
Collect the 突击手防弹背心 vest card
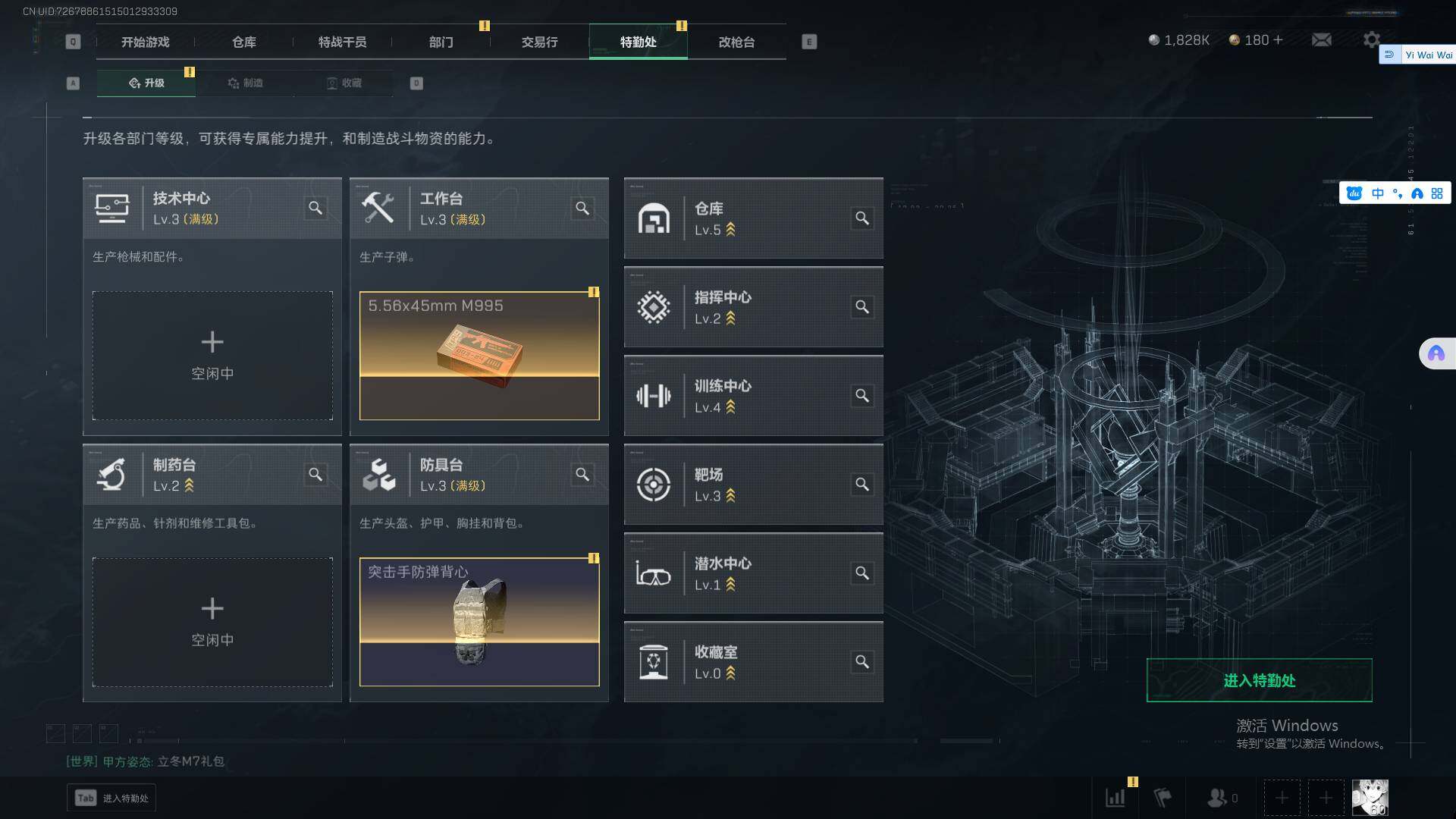tap(479, 622)
